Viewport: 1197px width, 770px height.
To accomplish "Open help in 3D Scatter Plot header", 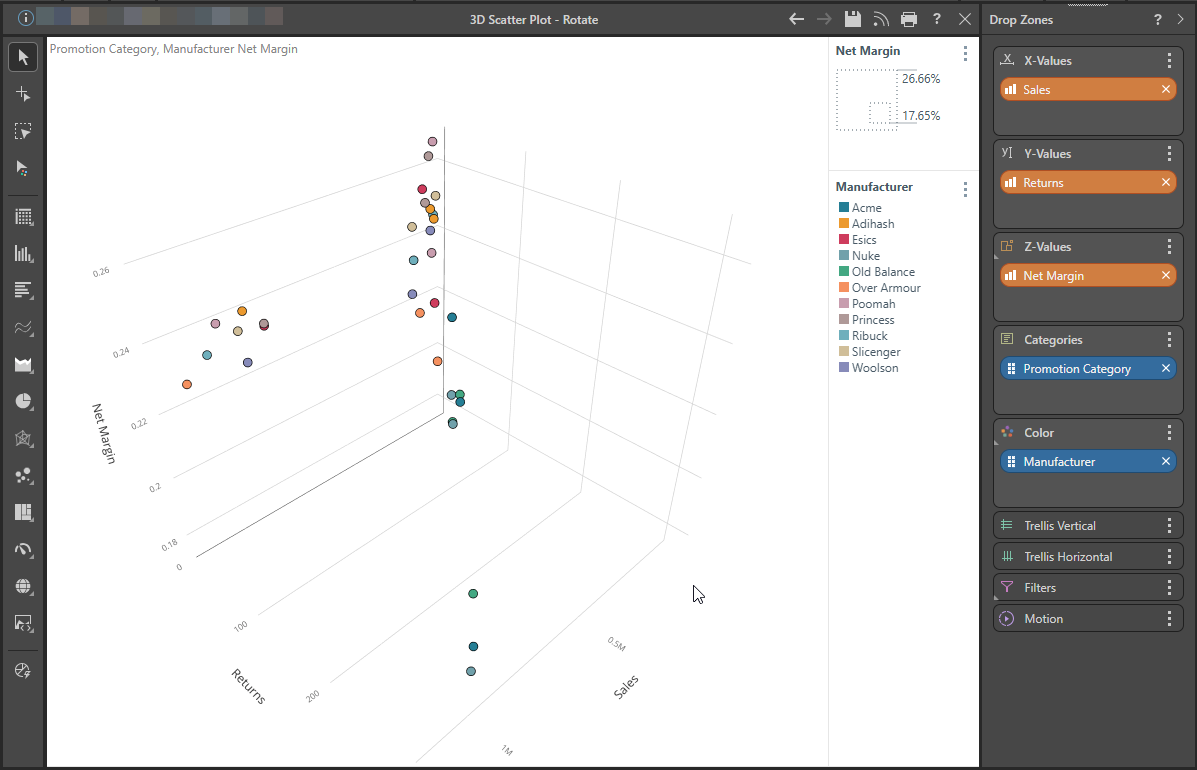I will pyautogui.click(x=937, y=19).
